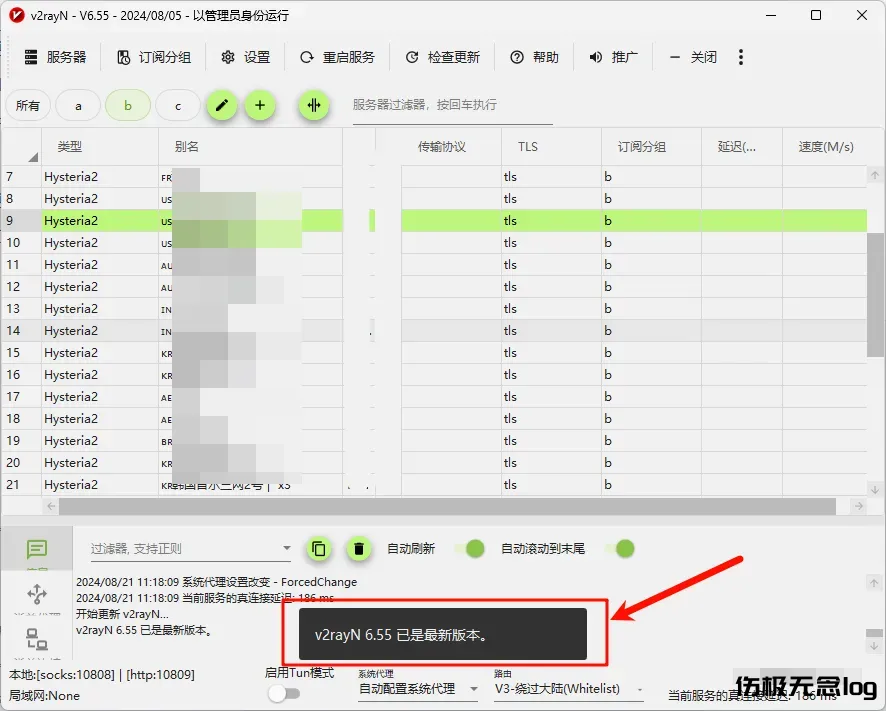
Task: Open the 路由 routing dropdown
Action: (x=568, y=689)
